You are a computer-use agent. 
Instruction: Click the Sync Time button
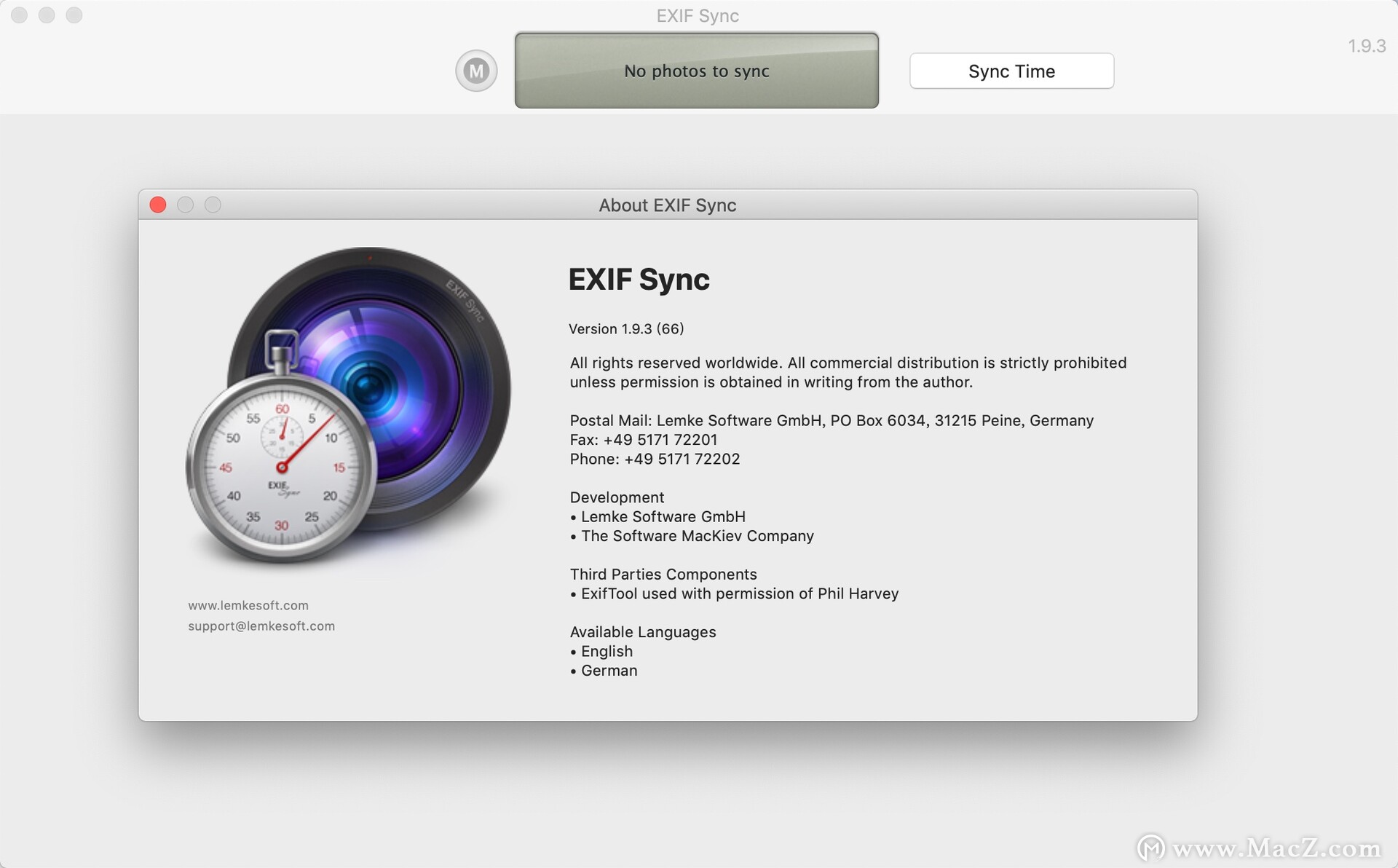tap(1011, 71)
